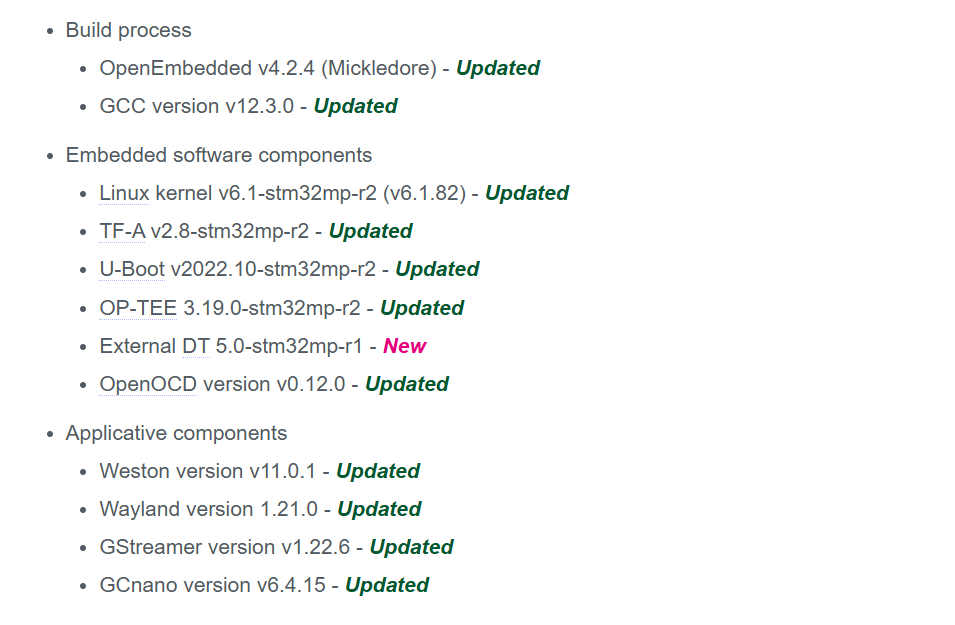The image size is (955, 625).
Task: Open the "U-Boot" glossary term
Action: [132, 269]
